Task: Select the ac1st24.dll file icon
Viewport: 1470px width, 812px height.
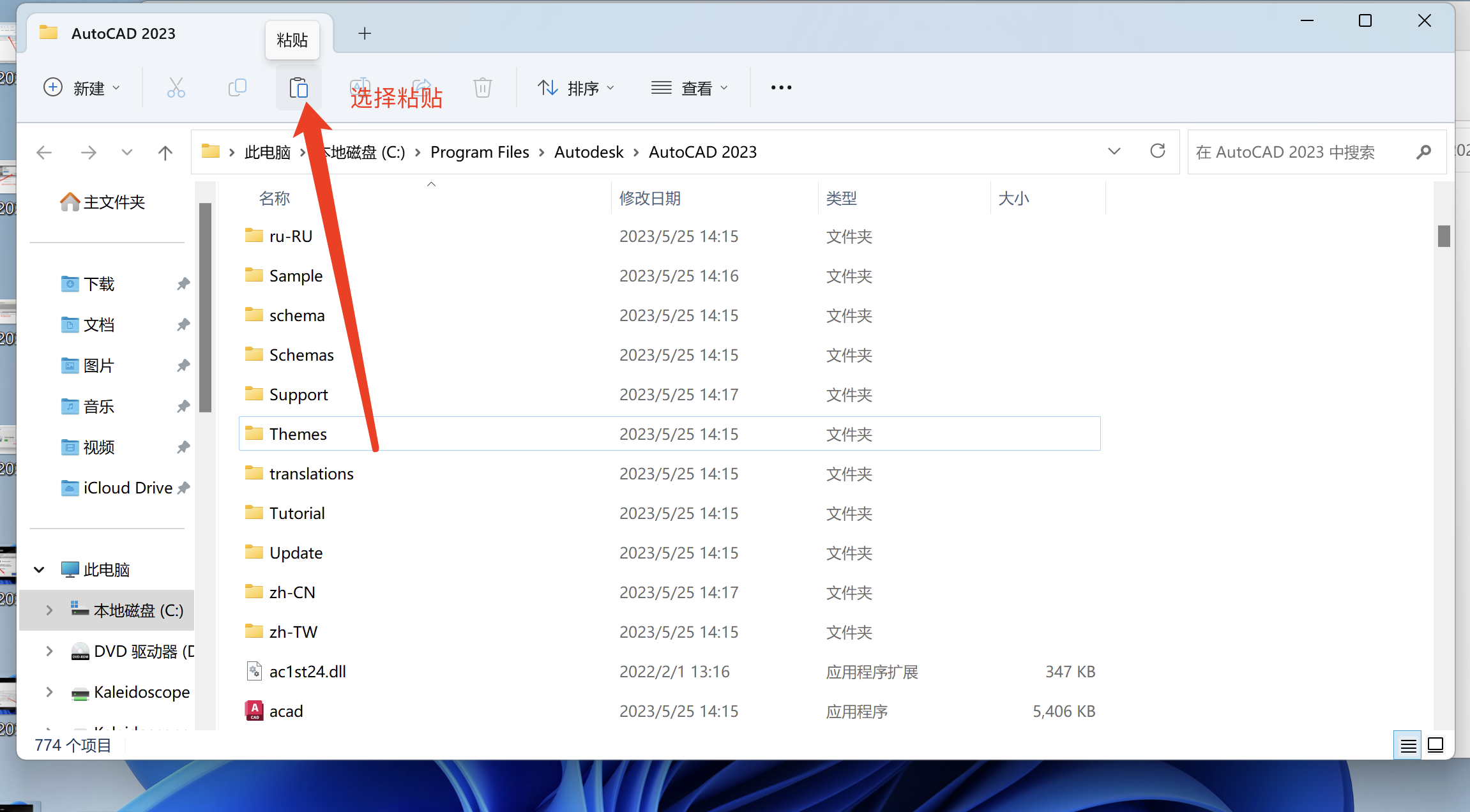Action: click(254, 671)
